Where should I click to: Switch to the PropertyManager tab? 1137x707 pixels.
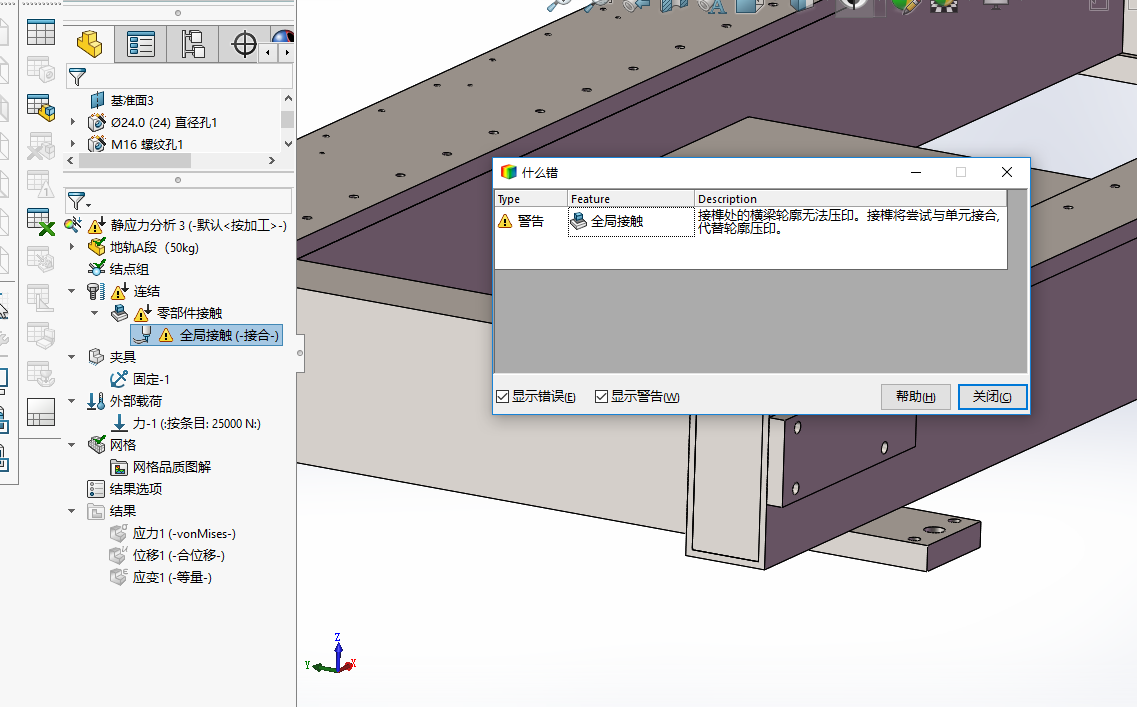(141, 44)
